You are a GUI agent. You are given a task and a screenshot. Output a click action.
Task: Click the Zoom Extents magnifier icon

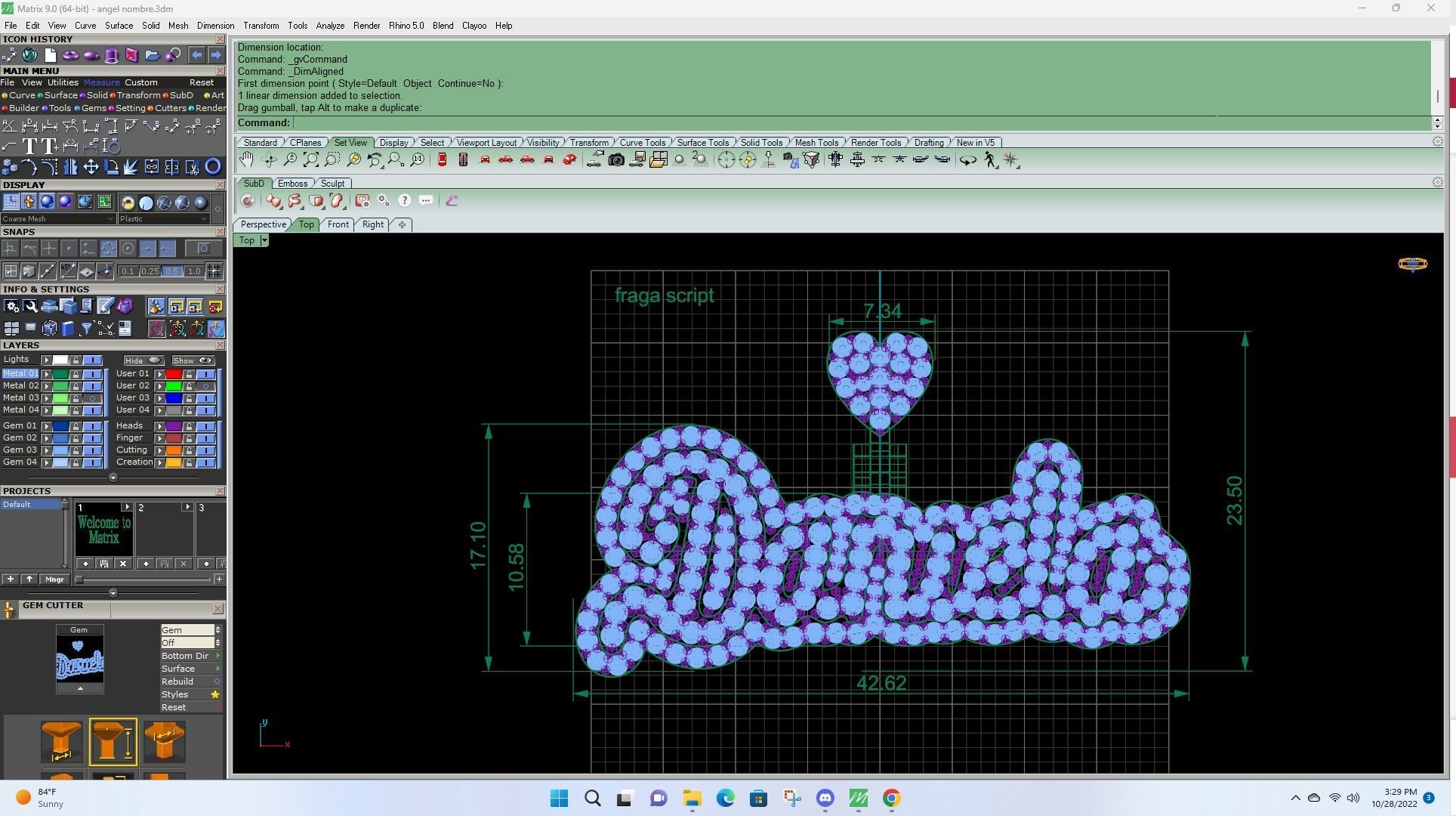pos(310,160)
